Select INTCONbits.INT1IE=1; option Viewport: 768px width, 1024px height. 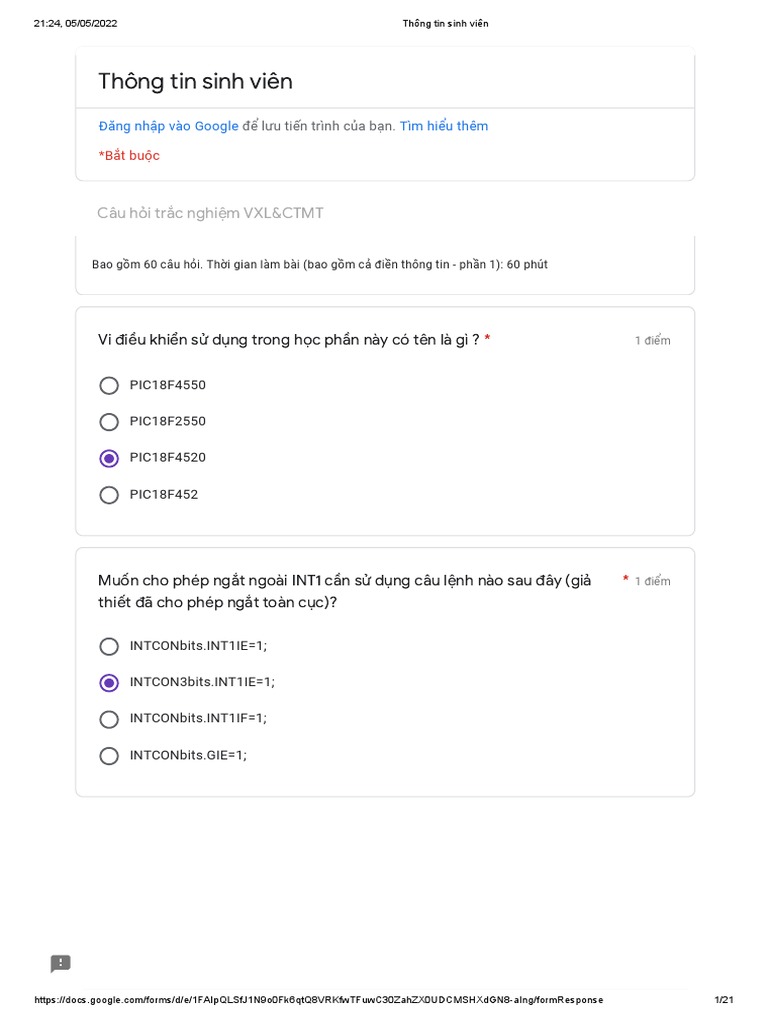pyautogui.click(x=109, y=646)
